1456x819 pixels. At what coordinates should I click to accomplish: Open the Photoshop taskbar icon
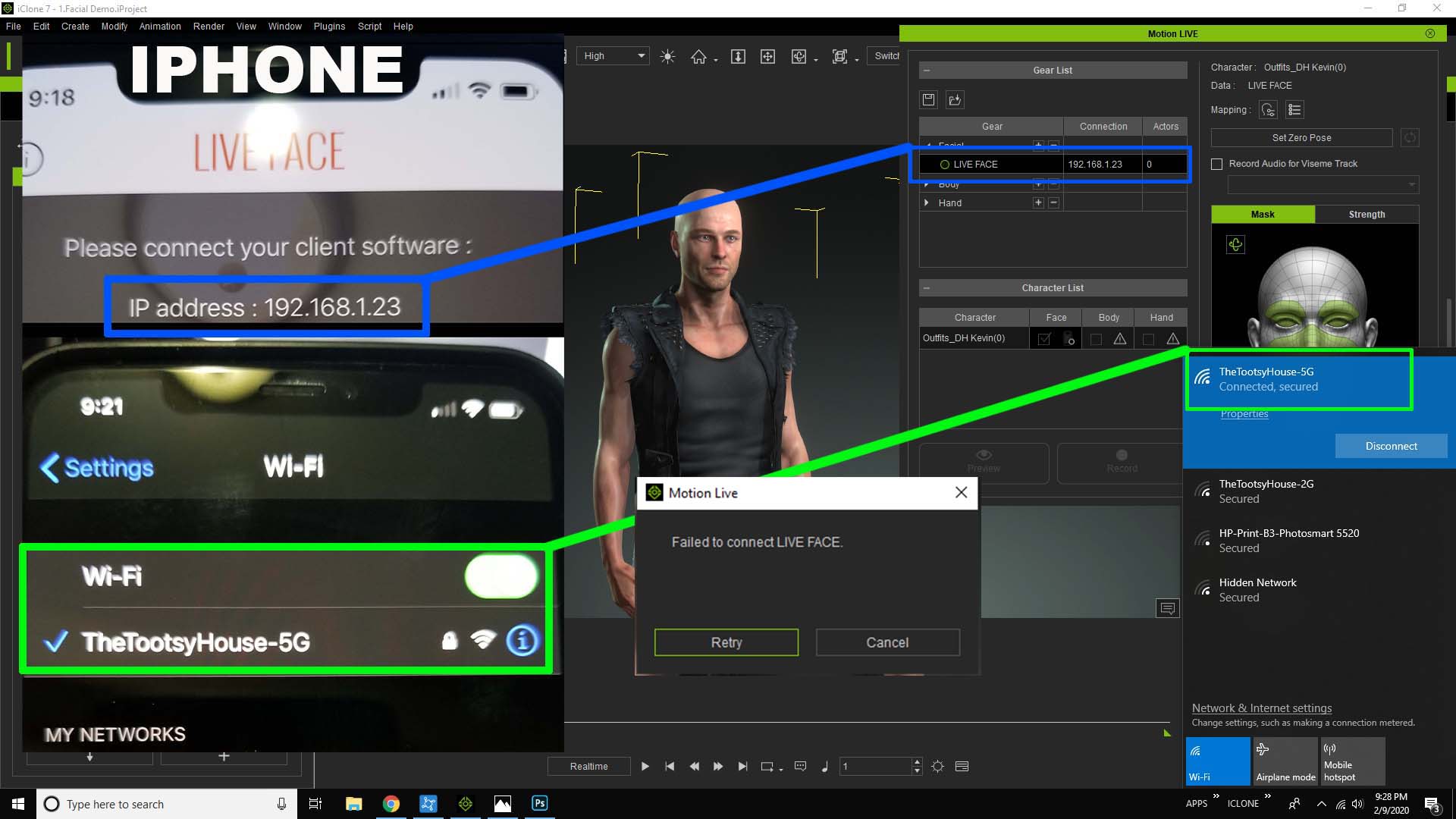(x=540, y=804)
